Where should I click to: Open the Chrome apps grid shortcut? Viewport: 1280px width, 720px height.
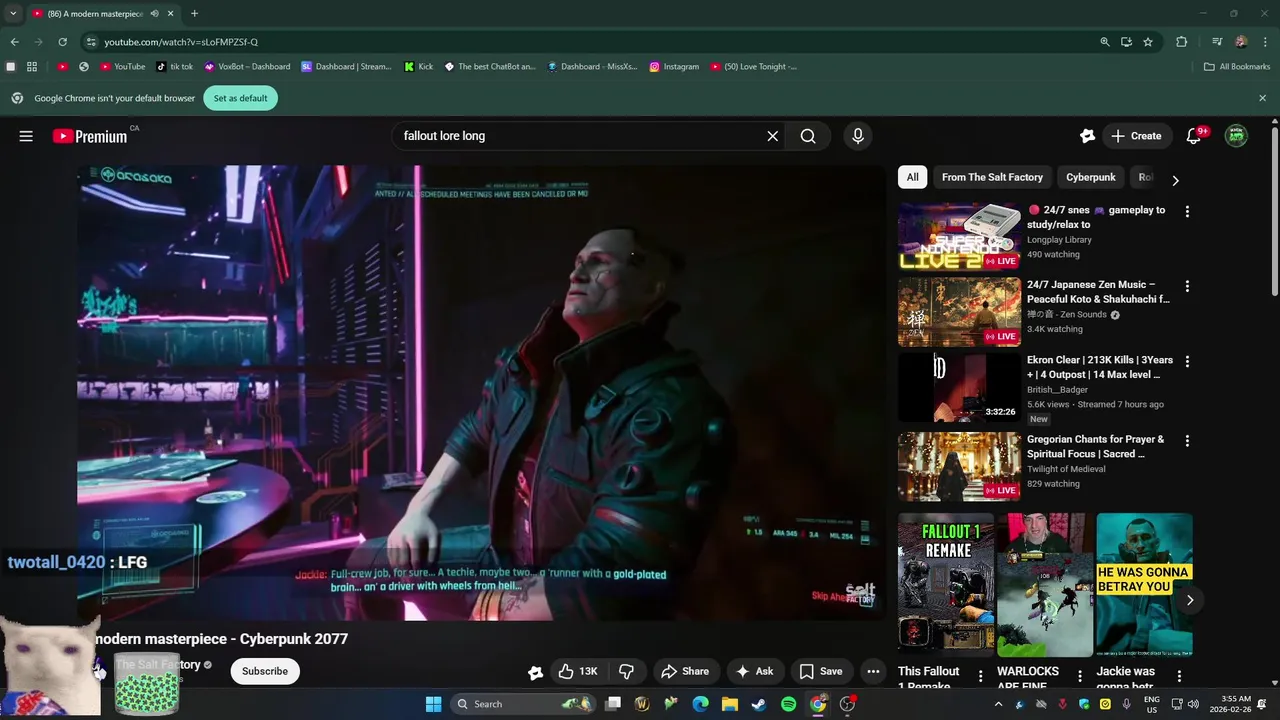pyautogui.click(x=32, y=67)
